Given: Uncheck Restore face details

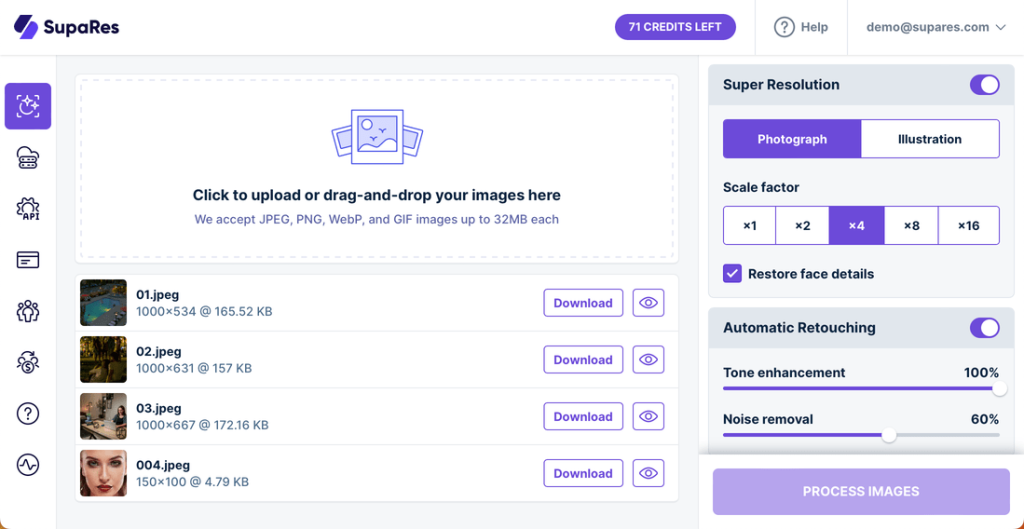Looking at the screenshot, I should click(x=733, y=274).
